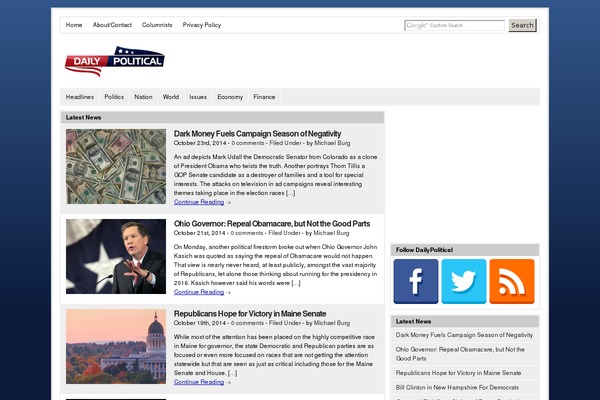Click the October 21st, 2014 article date
The width and height of the screenshot is (600, 400).
point(199,233)
